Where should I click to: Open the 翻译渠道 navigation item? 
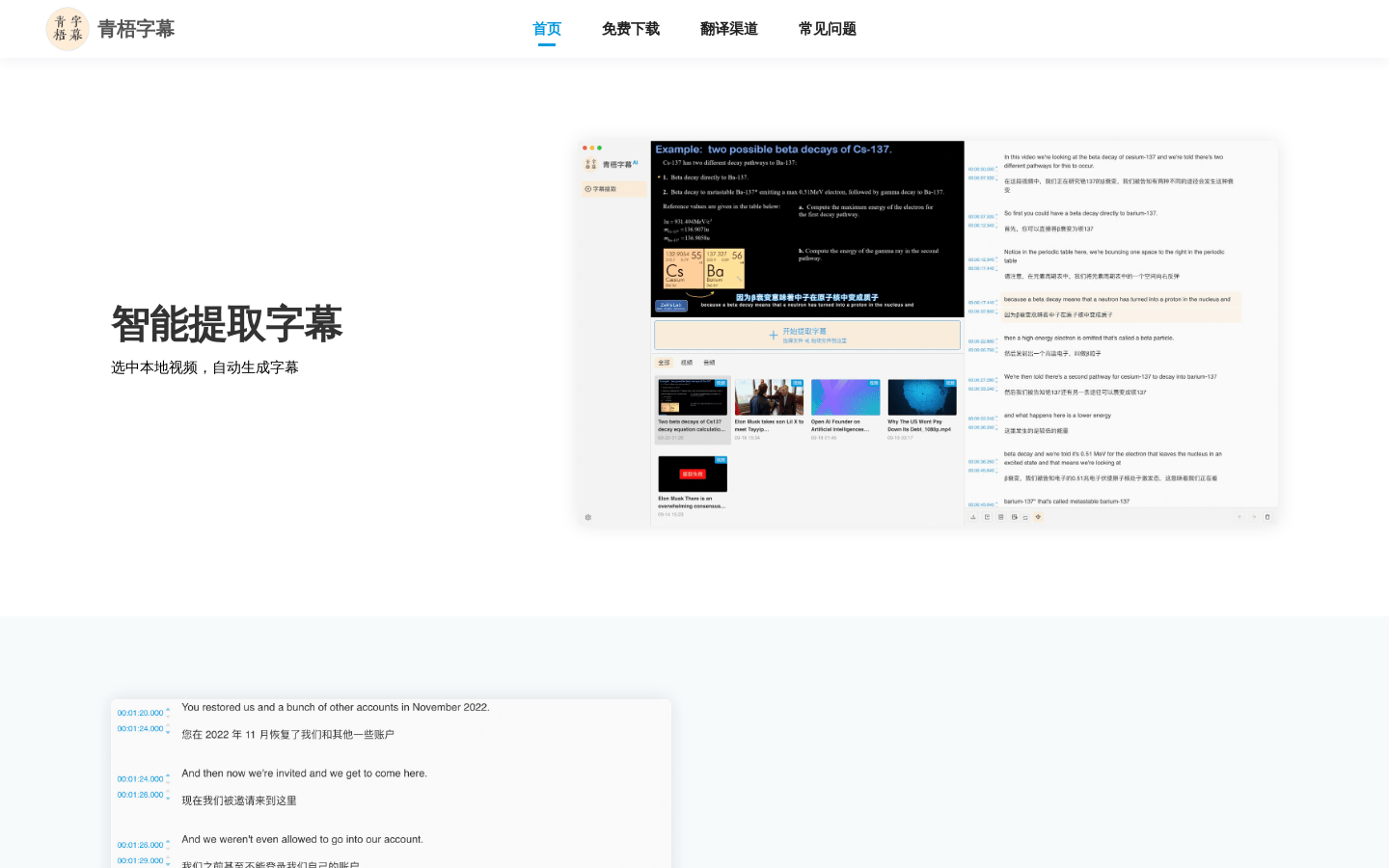click(728, 29)
